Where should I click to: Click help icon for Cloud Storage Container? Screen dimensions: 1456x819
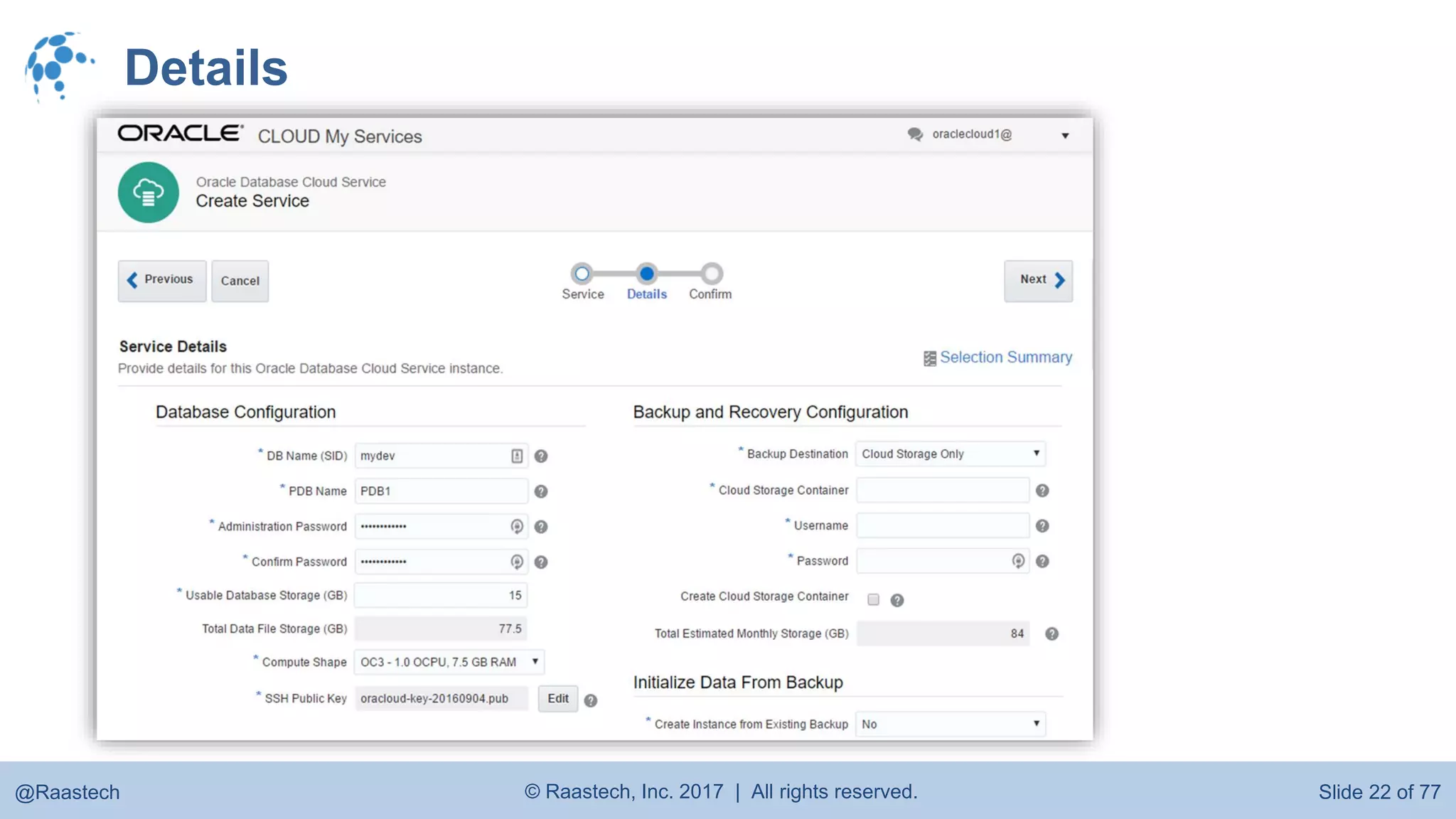(x=1042, y=491)
